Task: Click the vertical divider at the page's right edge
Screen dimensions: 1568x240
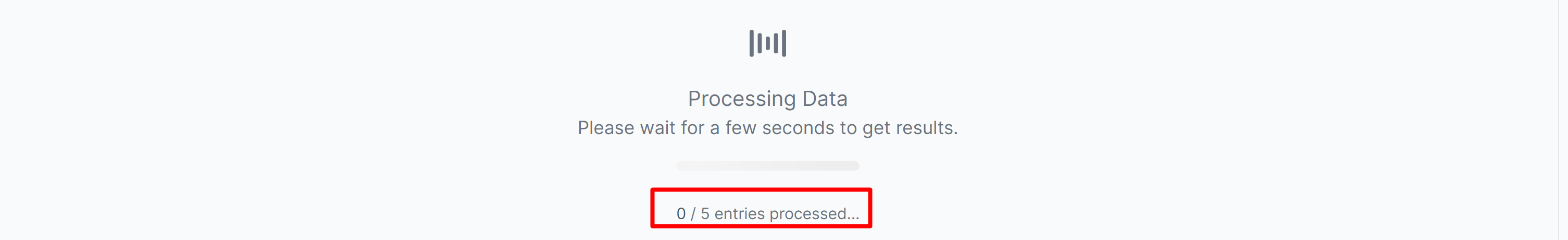Action: click(x=1559, y=120)
